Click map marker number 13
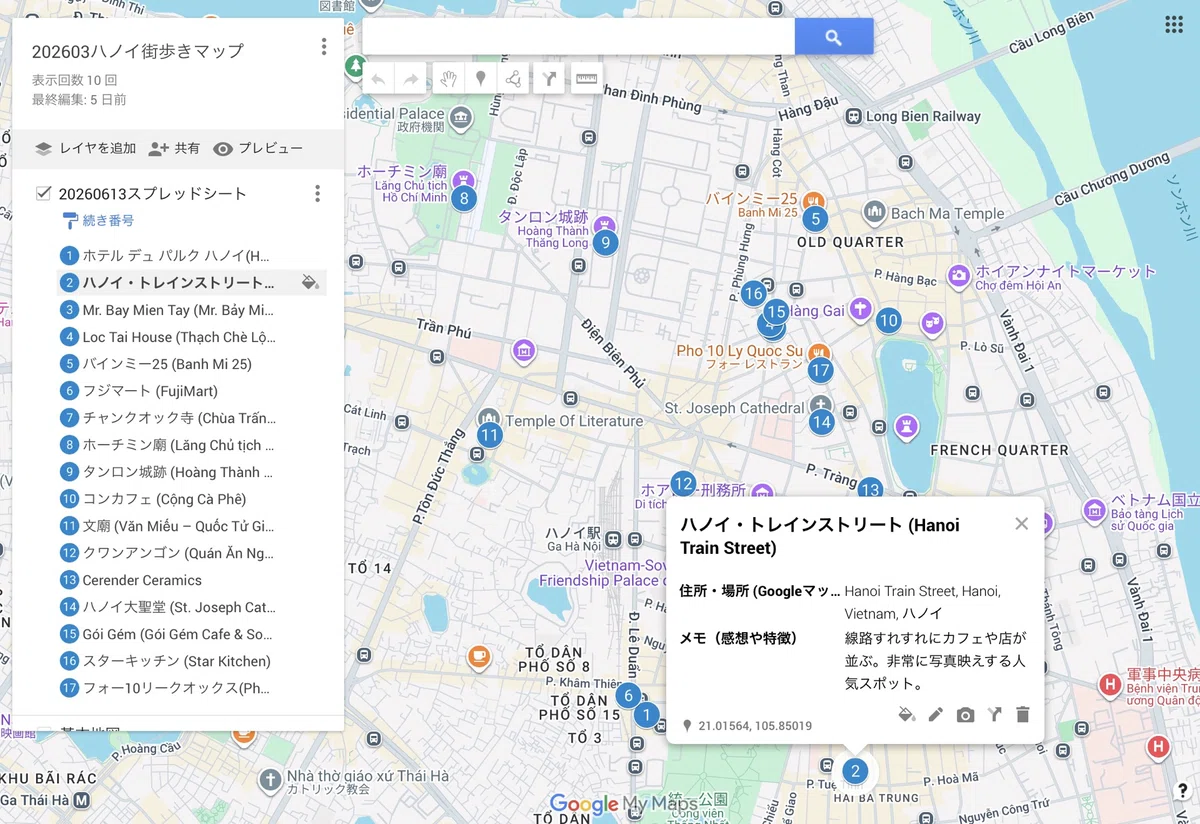The height and width of the screenshot is (824, 1200). (x=870, y=488)
